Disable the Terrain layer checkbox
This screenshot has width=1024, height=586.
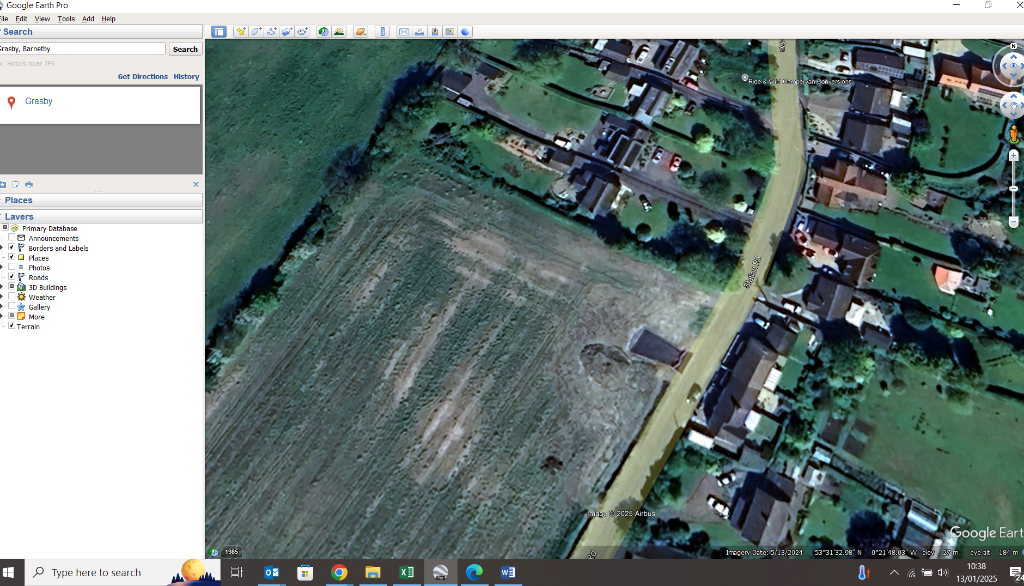(x=11, y=326)
